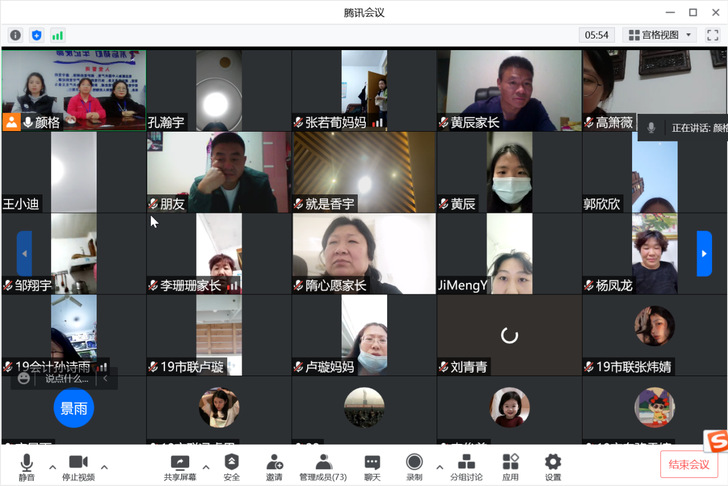Open Manage Members (管理成员) panel
The image size is (728, 486).
(x=323, y=465)
